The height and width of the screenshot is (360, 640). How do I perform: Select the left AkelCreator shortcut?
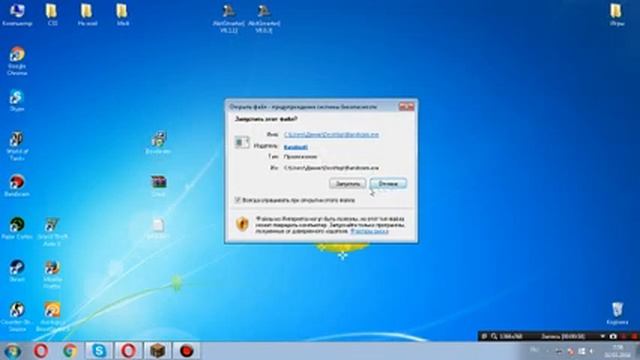[229, 18]
